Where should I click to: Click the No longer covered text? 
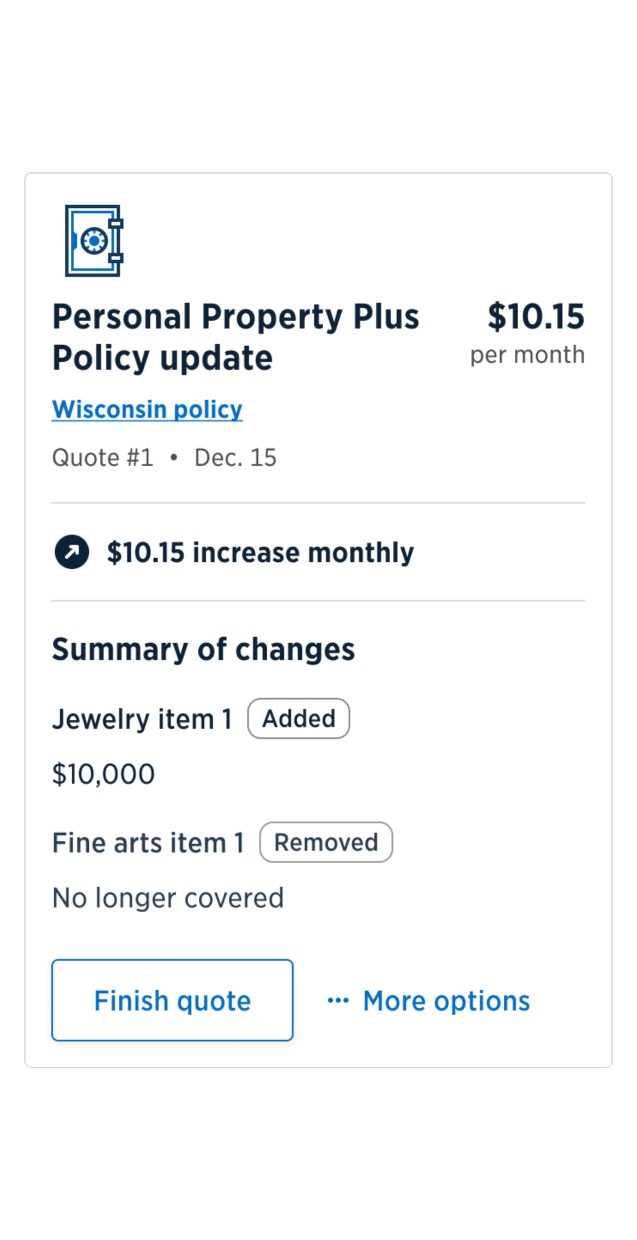168,898
